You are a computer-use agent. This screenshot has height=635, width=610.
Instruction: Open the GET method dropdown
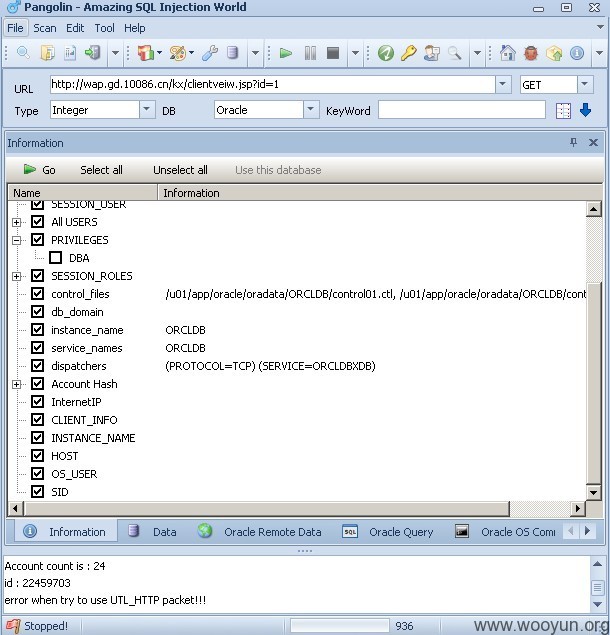[585, 84]
